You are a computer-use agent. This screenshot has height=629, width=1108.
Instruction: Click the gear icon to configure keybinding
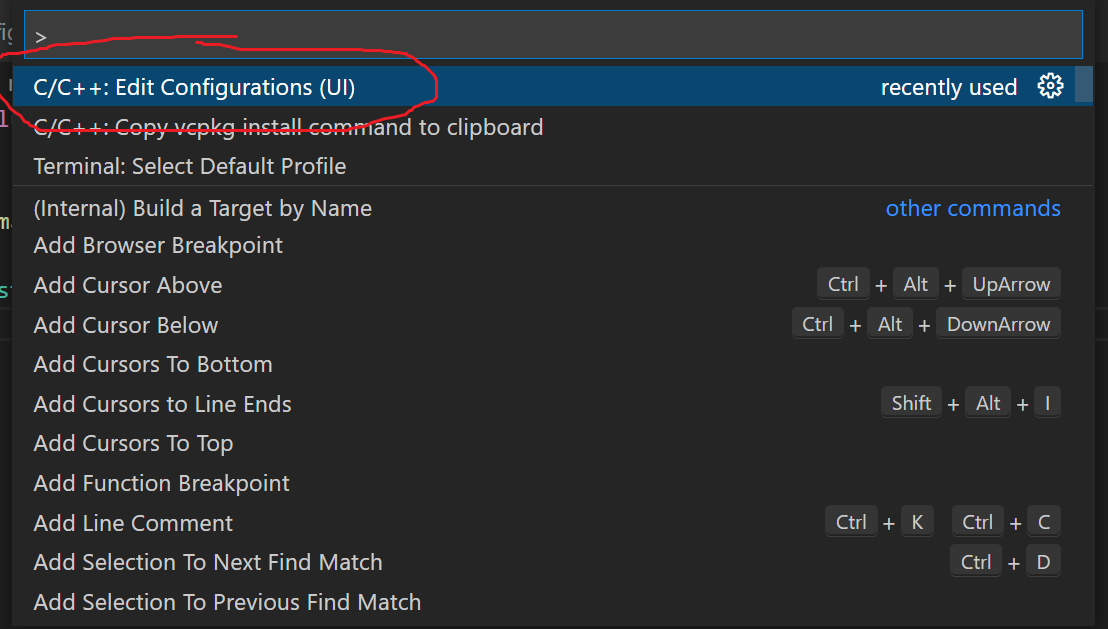coord(1050,86)
